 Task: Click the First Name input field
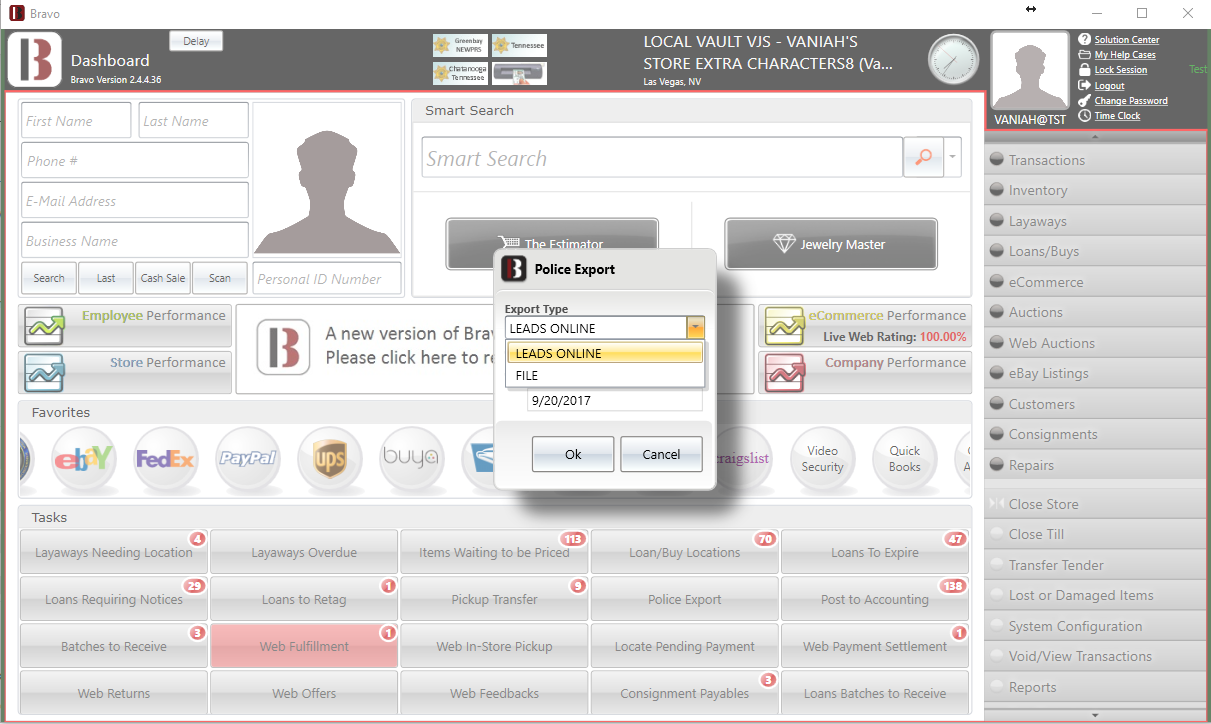[76, 121]
